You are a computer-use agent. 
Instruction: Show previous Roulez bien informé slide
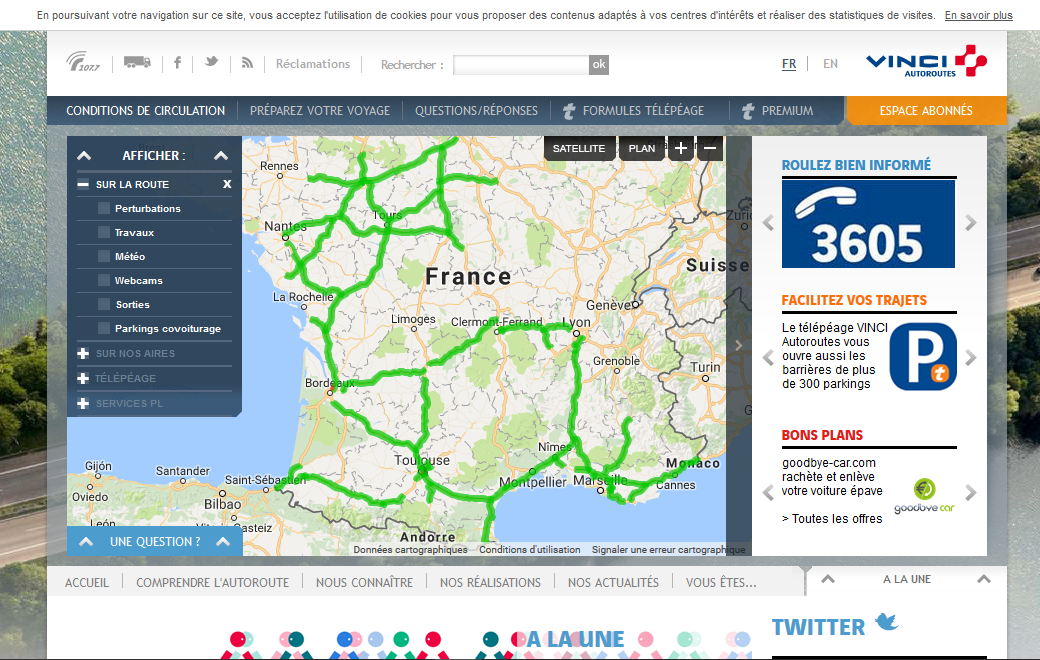768,223
